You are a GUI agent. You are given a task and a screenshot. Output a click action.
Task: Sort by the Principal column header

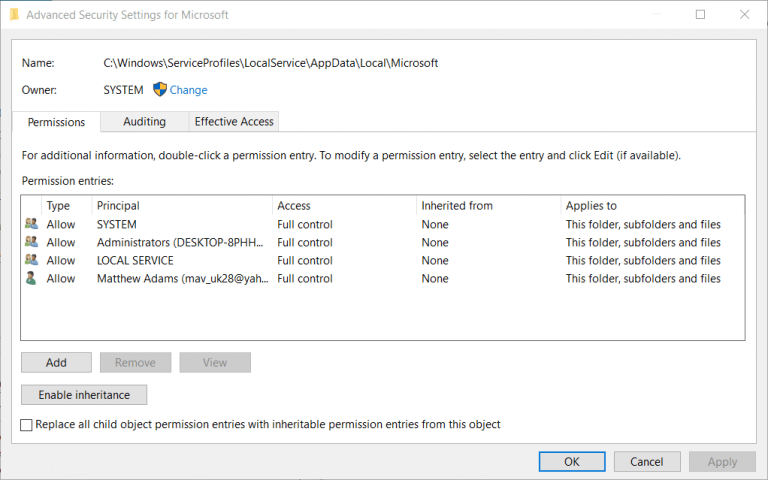182,206
